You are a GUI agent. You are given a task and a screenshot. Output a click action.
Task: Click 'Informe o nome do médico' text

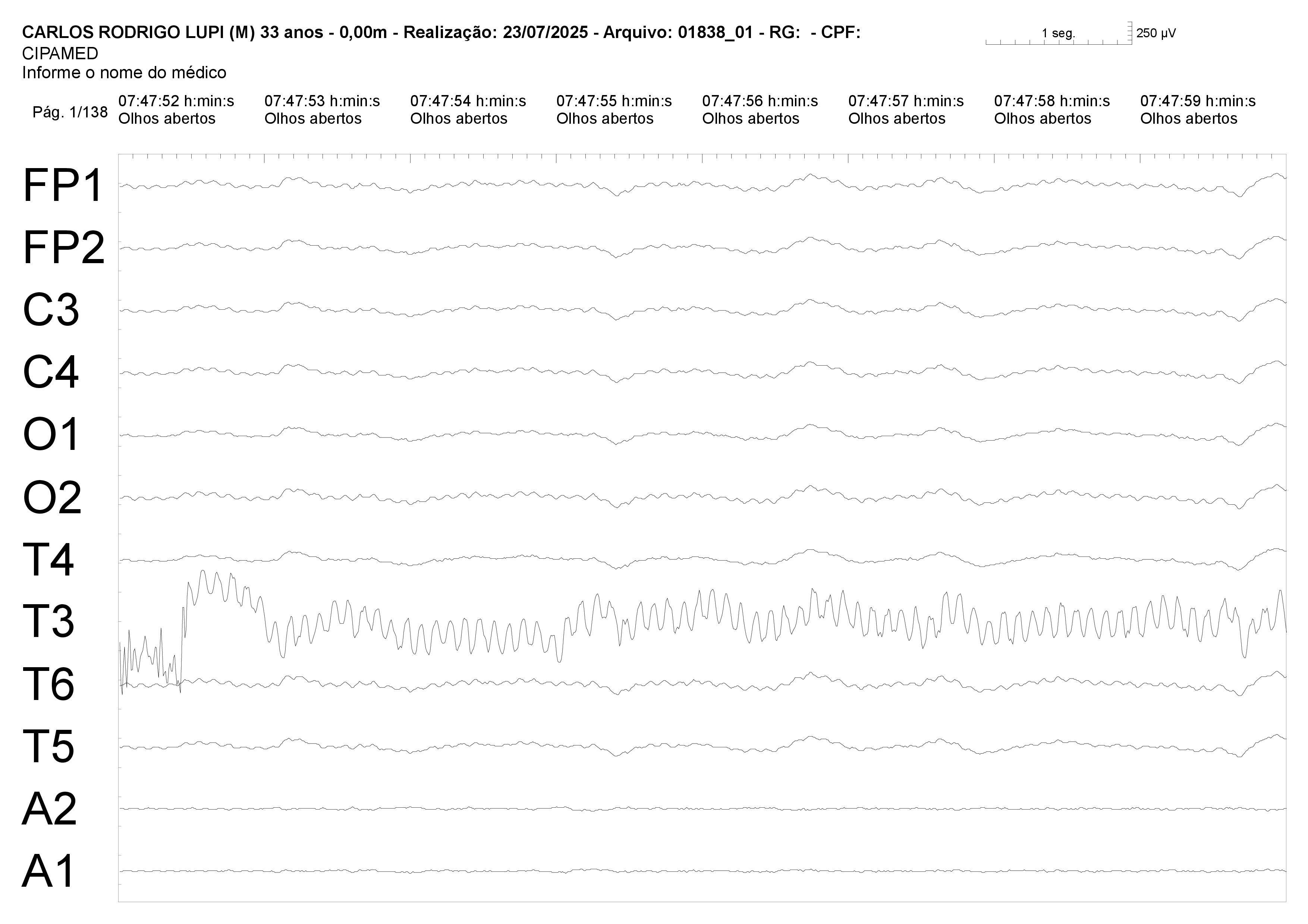coord(124,72)
